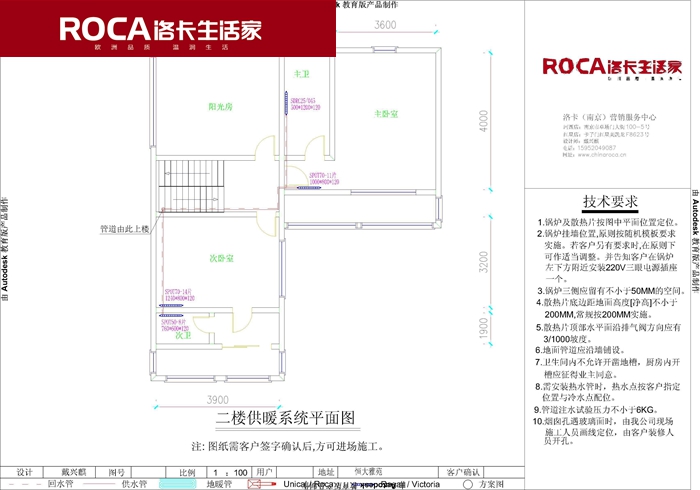Click the 3600 dimension at the top

coord(385,26)
